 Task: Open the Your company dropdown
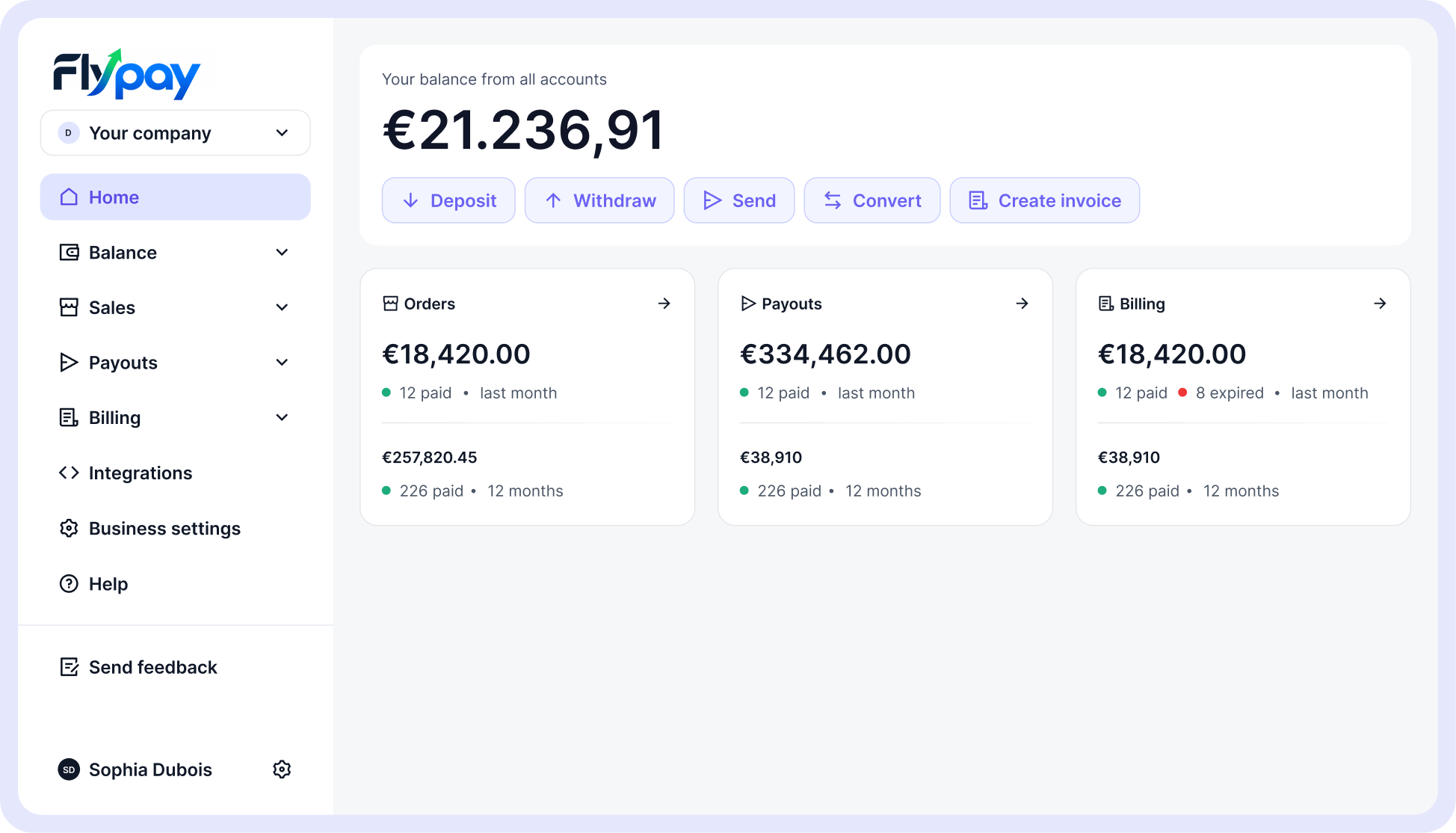point(176,133)
